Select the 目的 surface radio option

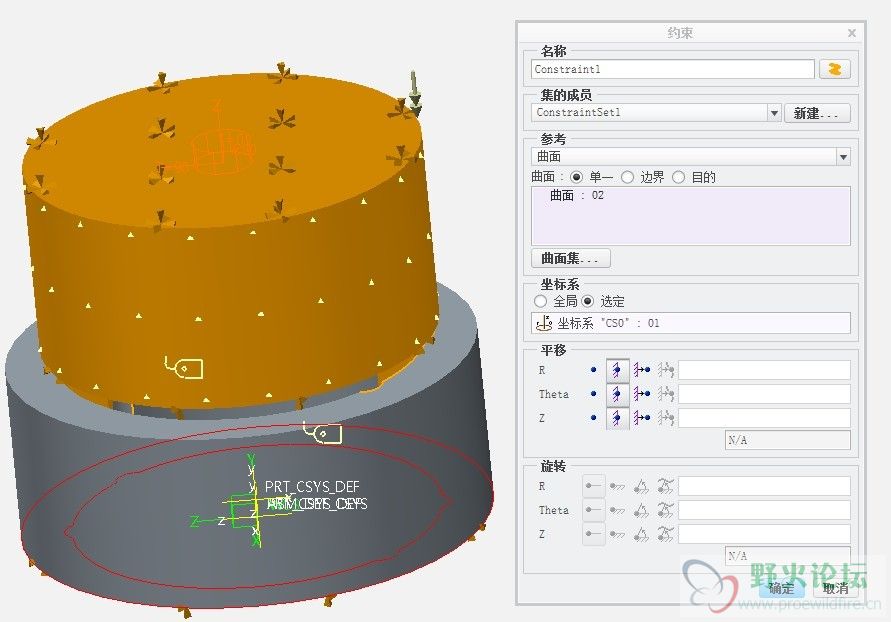(x=678, y=177)
